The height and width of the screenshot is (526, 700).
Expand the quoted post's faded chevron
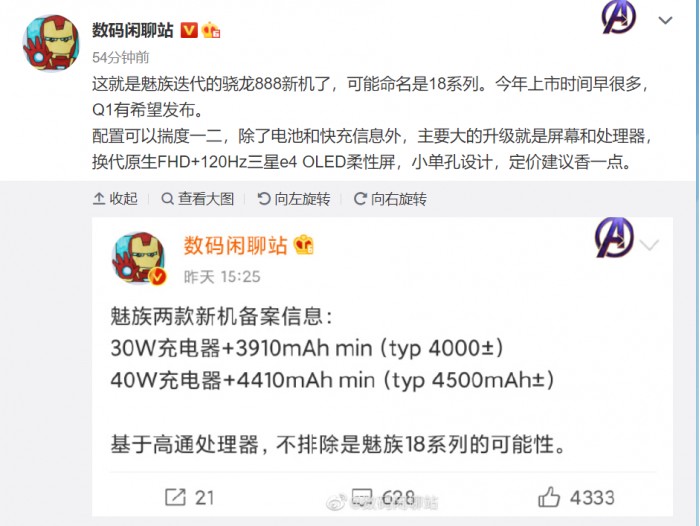click(649, 245)
